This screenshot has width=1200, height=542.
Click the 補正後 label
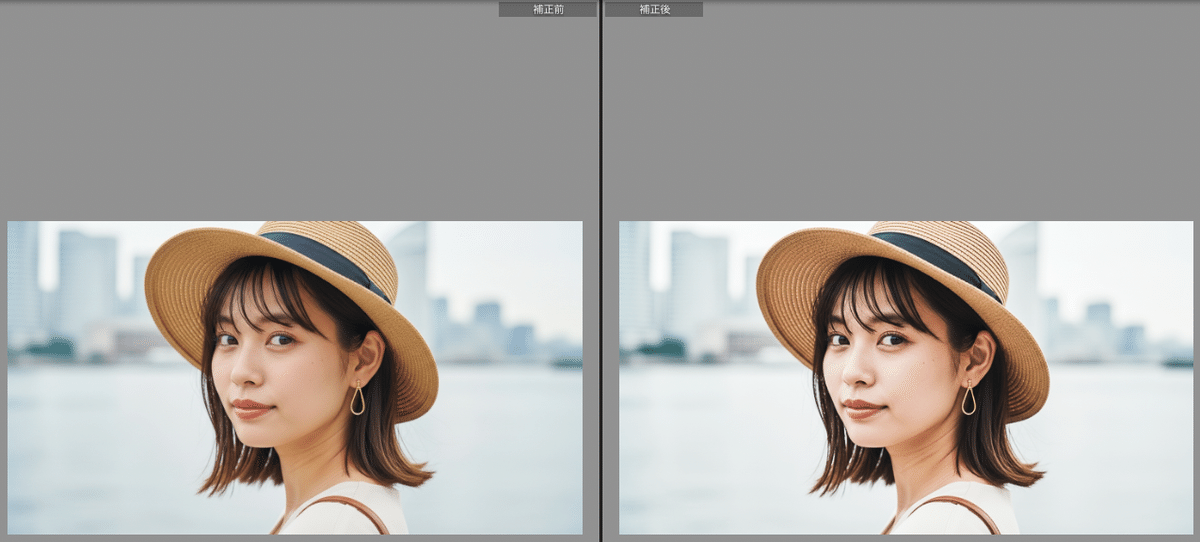coord(654,9)
